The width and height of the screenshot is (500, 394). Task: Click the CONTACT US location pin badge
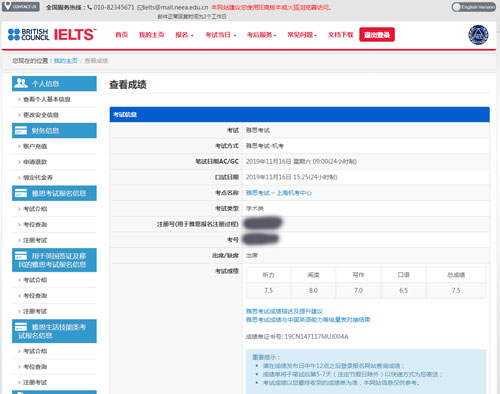coord(21,6)
